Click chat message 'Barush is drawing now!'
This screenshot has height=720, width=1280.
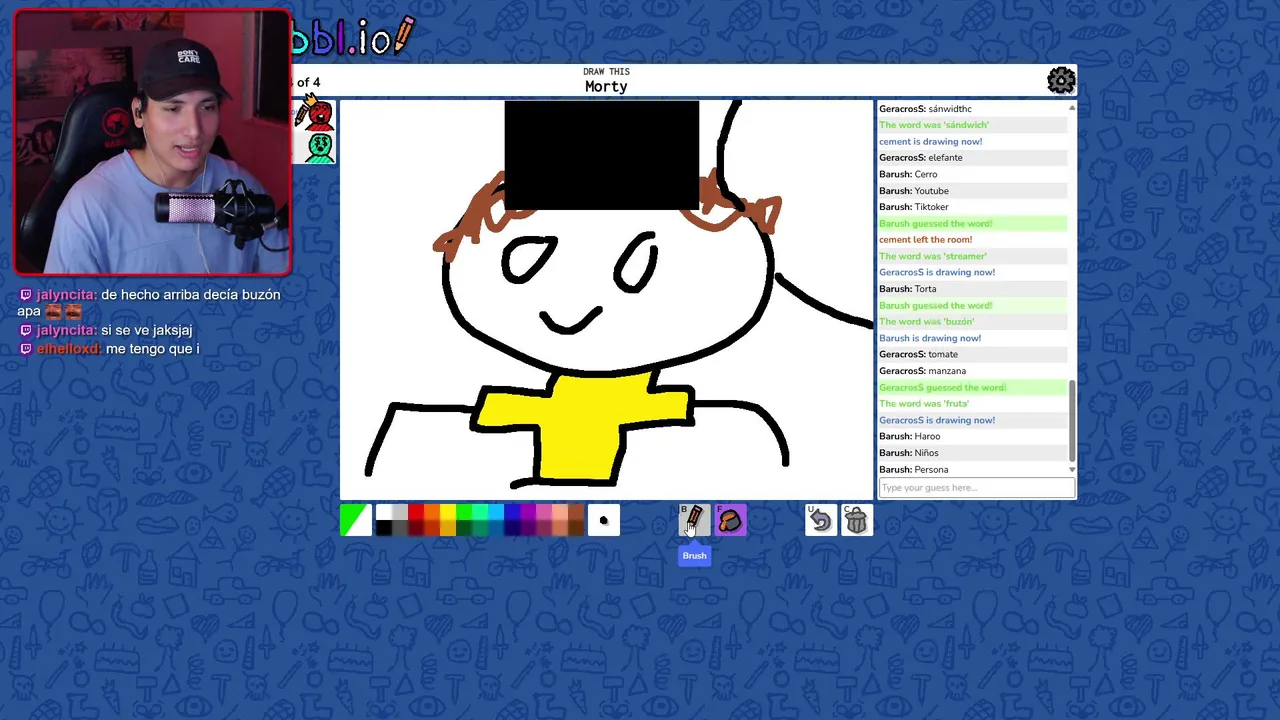pos(930,338)
